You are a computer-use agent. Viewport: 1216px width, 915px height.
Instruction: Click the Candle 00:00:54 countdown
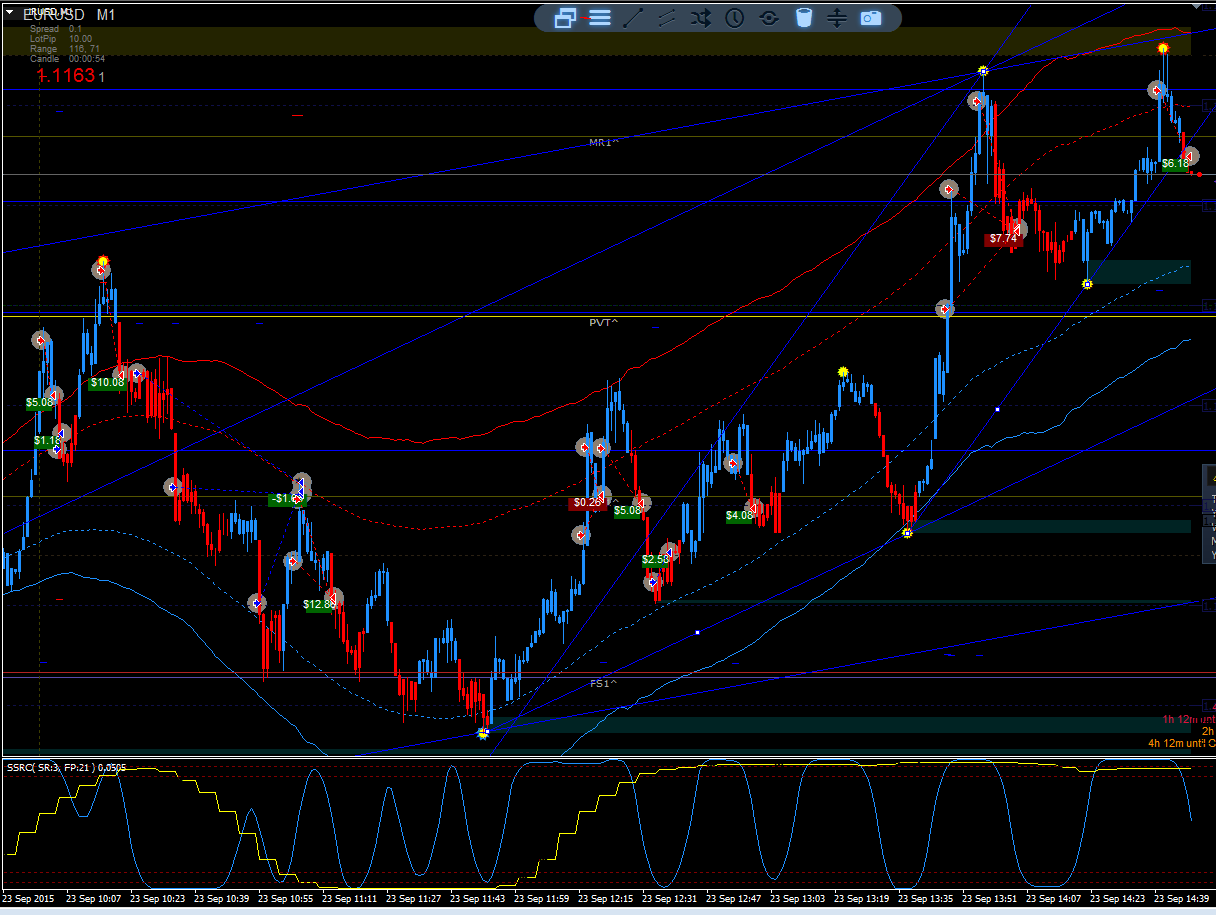pyautogui.click(x=67, y=59)
